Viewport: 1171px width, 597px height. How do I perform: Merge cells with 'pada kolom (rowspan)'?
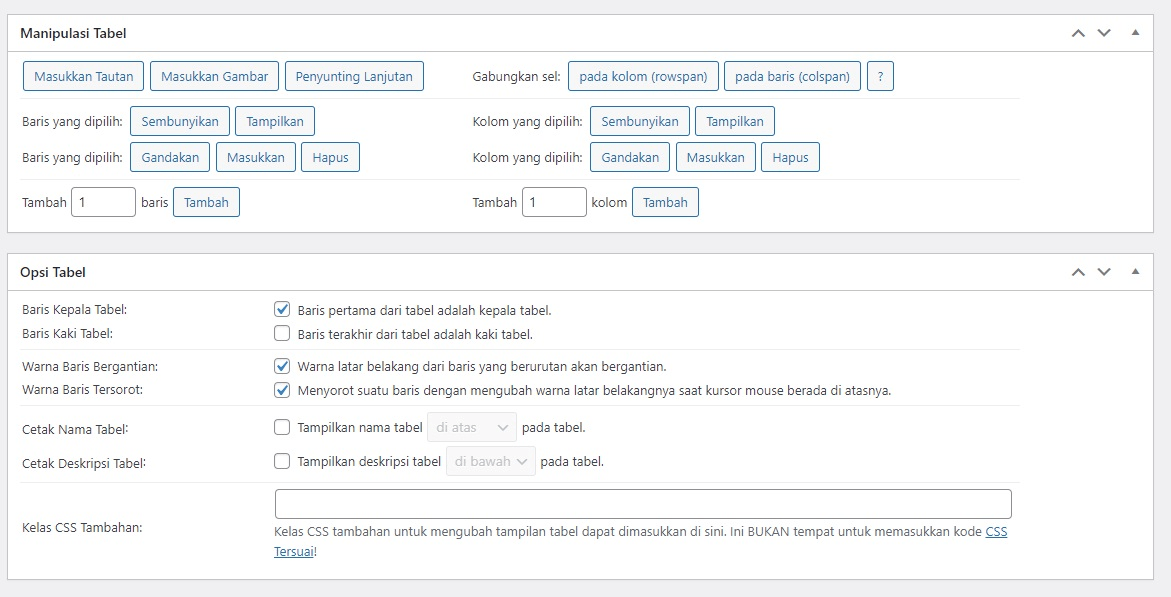643,77
